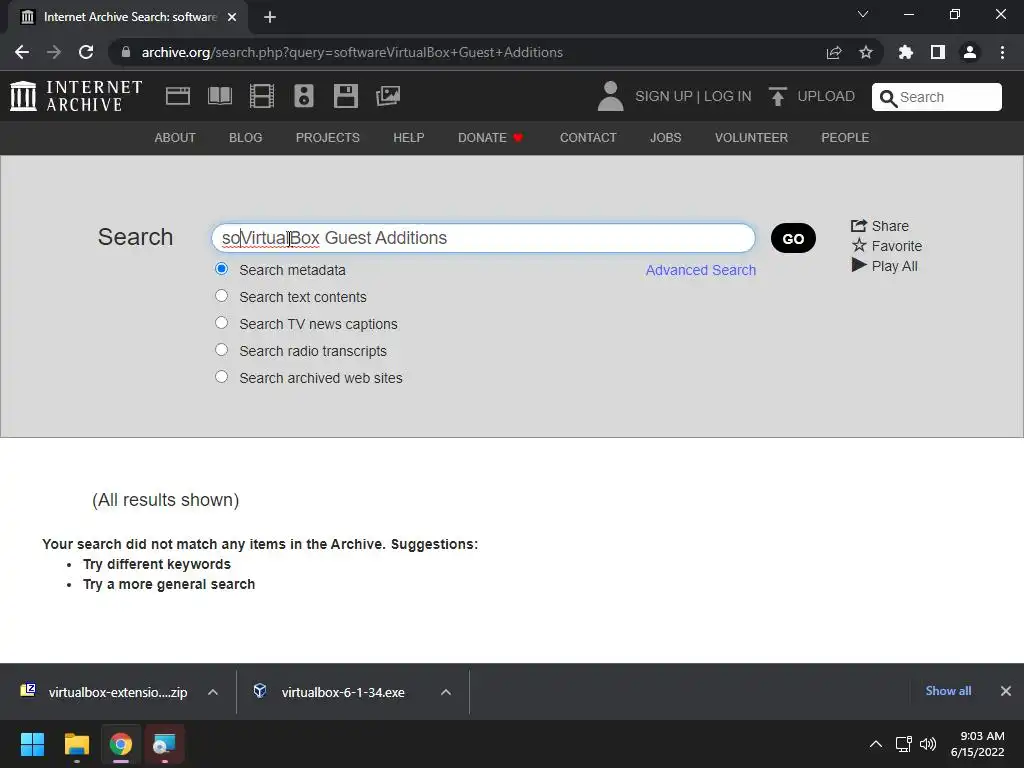
Task: Click Play All link
Action: [884, 266]
